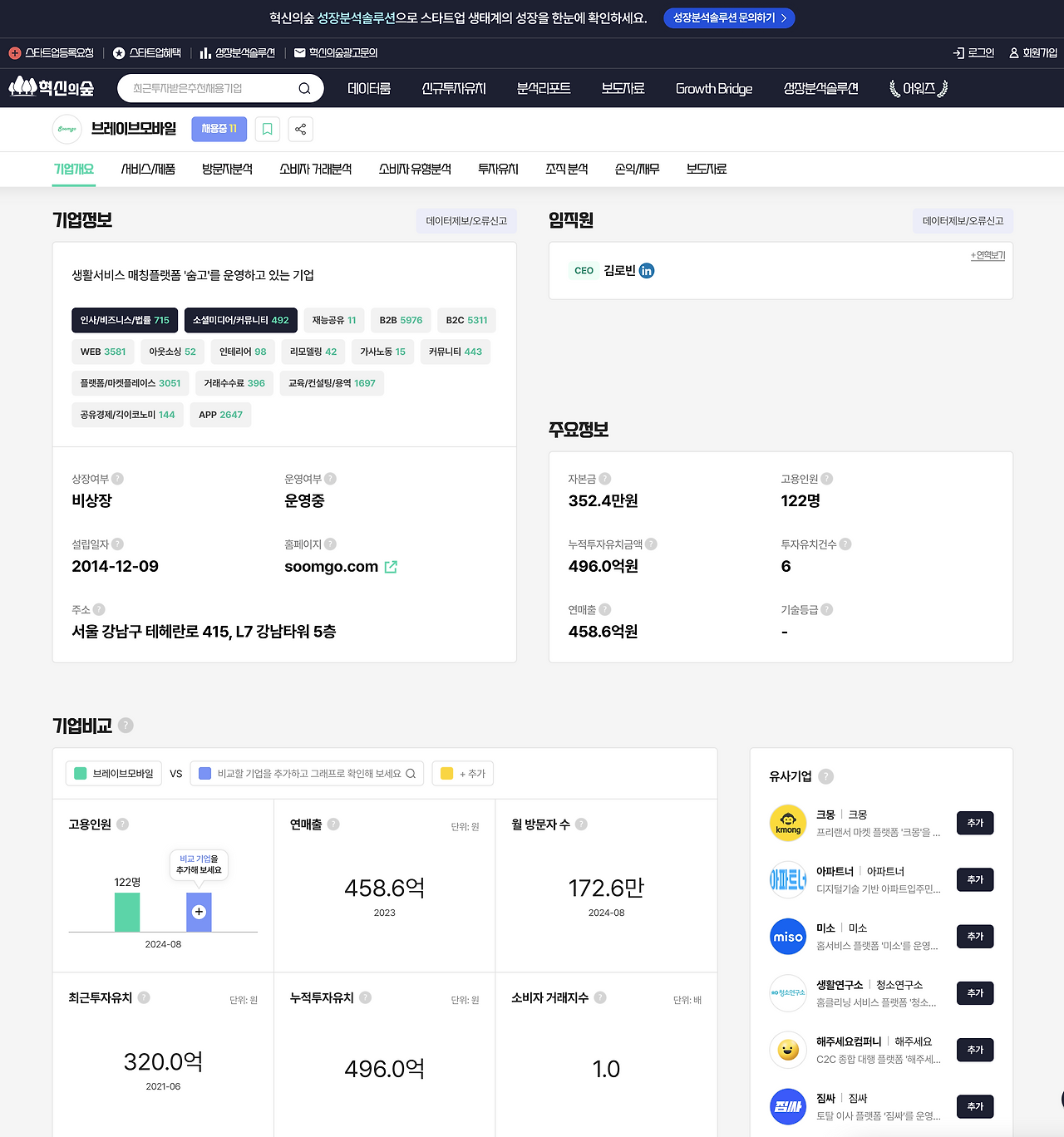The width and height of the screenshot is (1064, 1137).
Task: Click the 상장여부 help icon
Action: click(x=118, y=479)
